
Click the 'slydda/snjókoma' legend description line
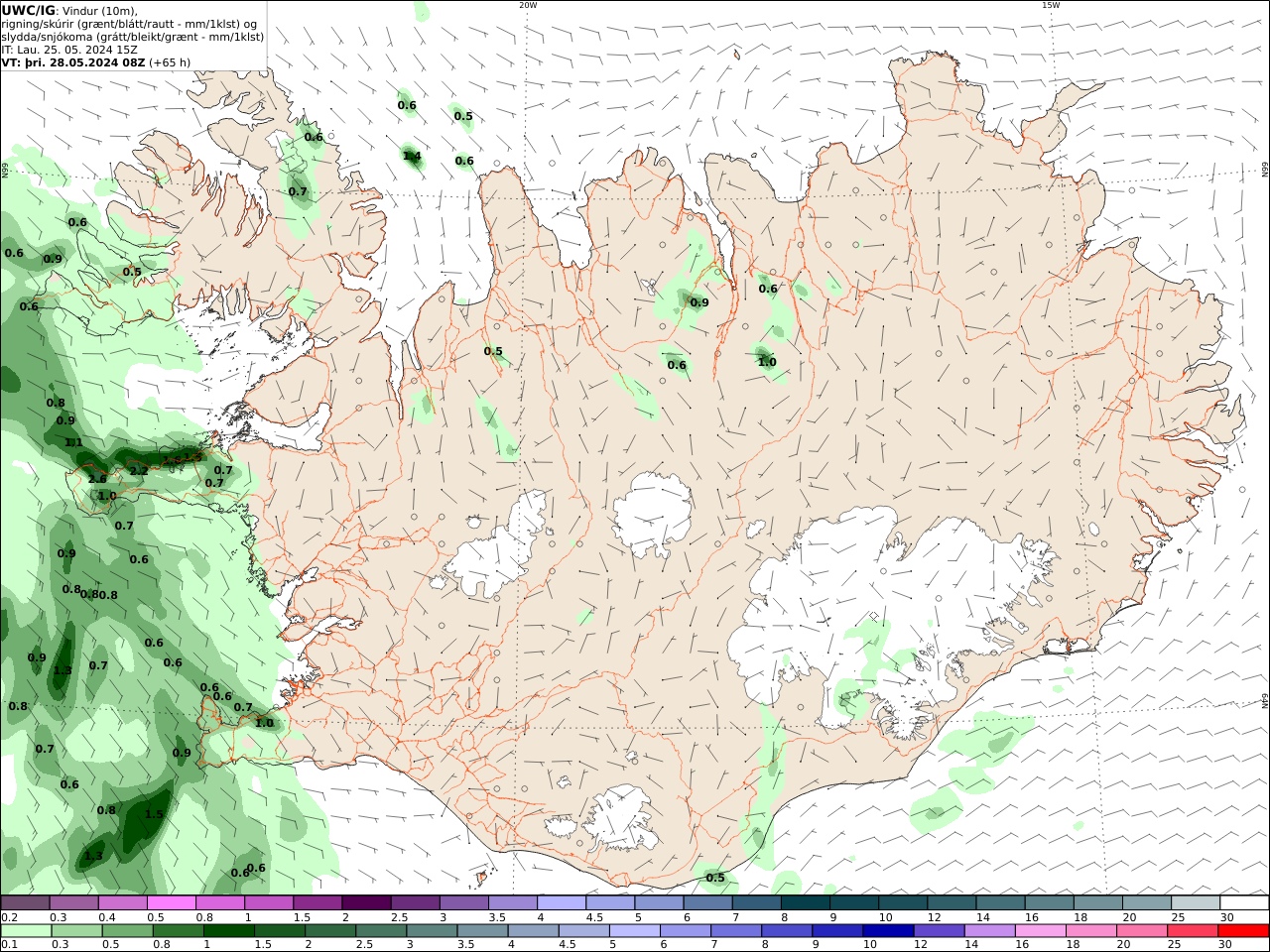click(x=133, y=36)
